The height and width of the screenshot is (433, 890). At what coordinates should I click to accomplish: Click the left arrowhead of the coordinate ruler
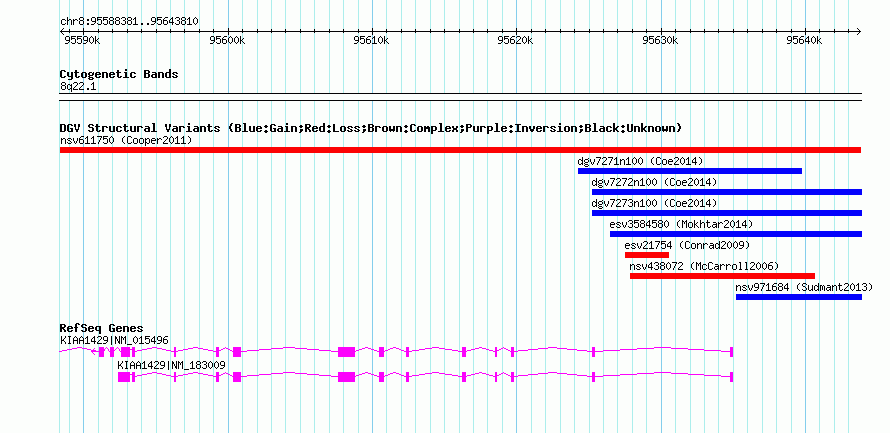pyautogui.click(x=62, y=31)
